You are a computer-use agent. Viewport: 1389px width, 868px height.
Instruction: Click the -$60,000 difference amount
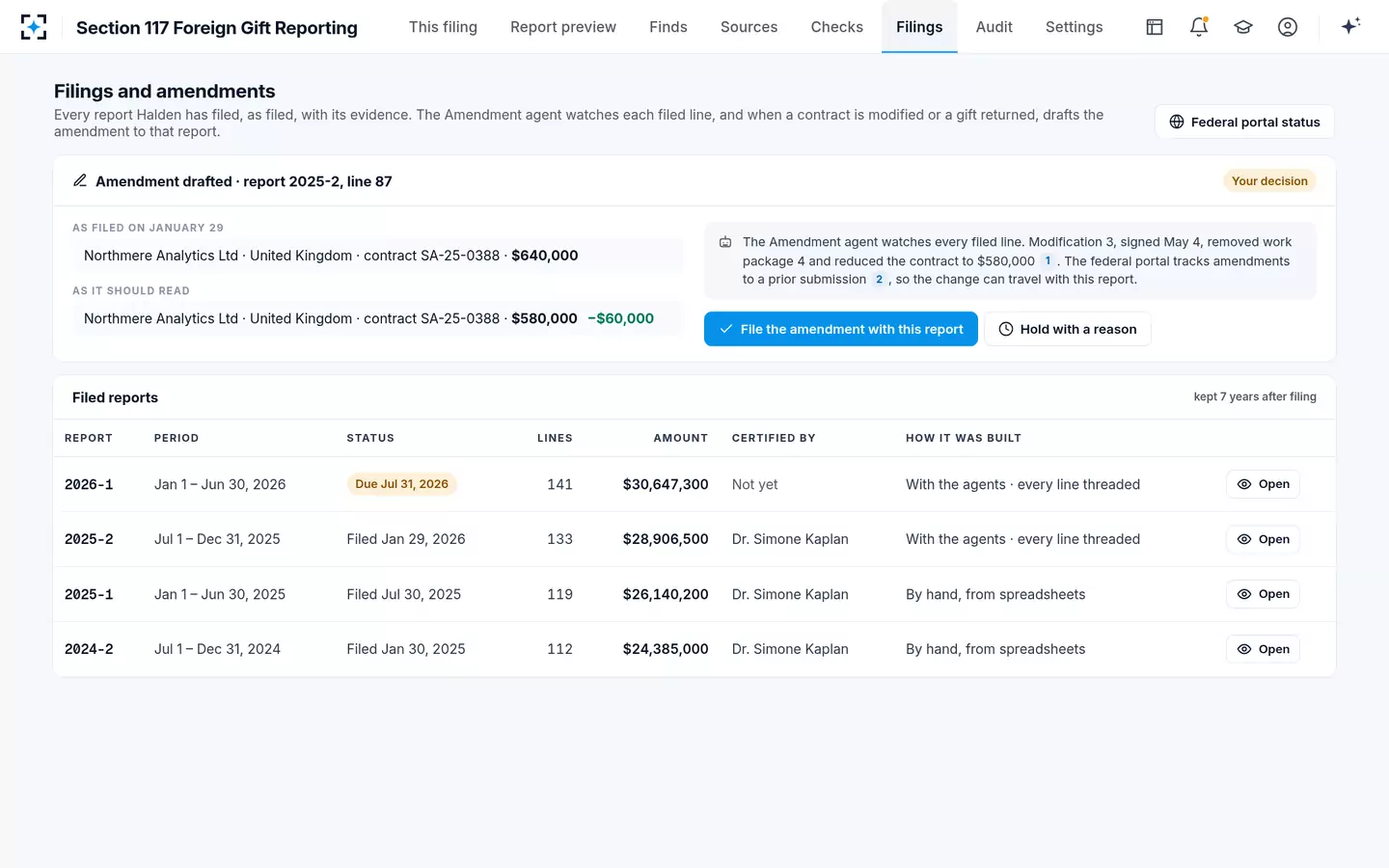(620, 318)
